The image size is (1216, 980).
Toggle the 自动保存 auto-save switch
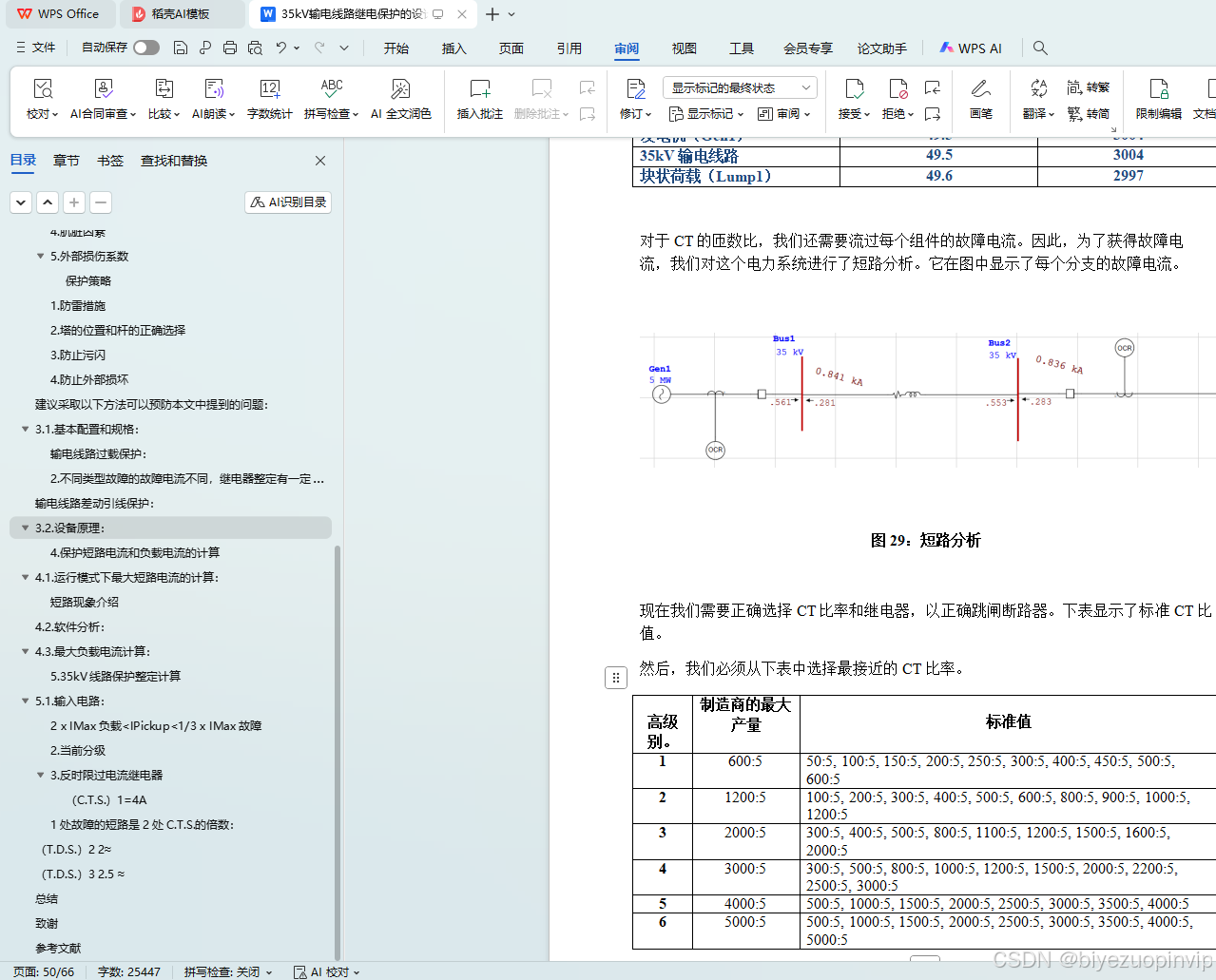click(x=146, y=48)
